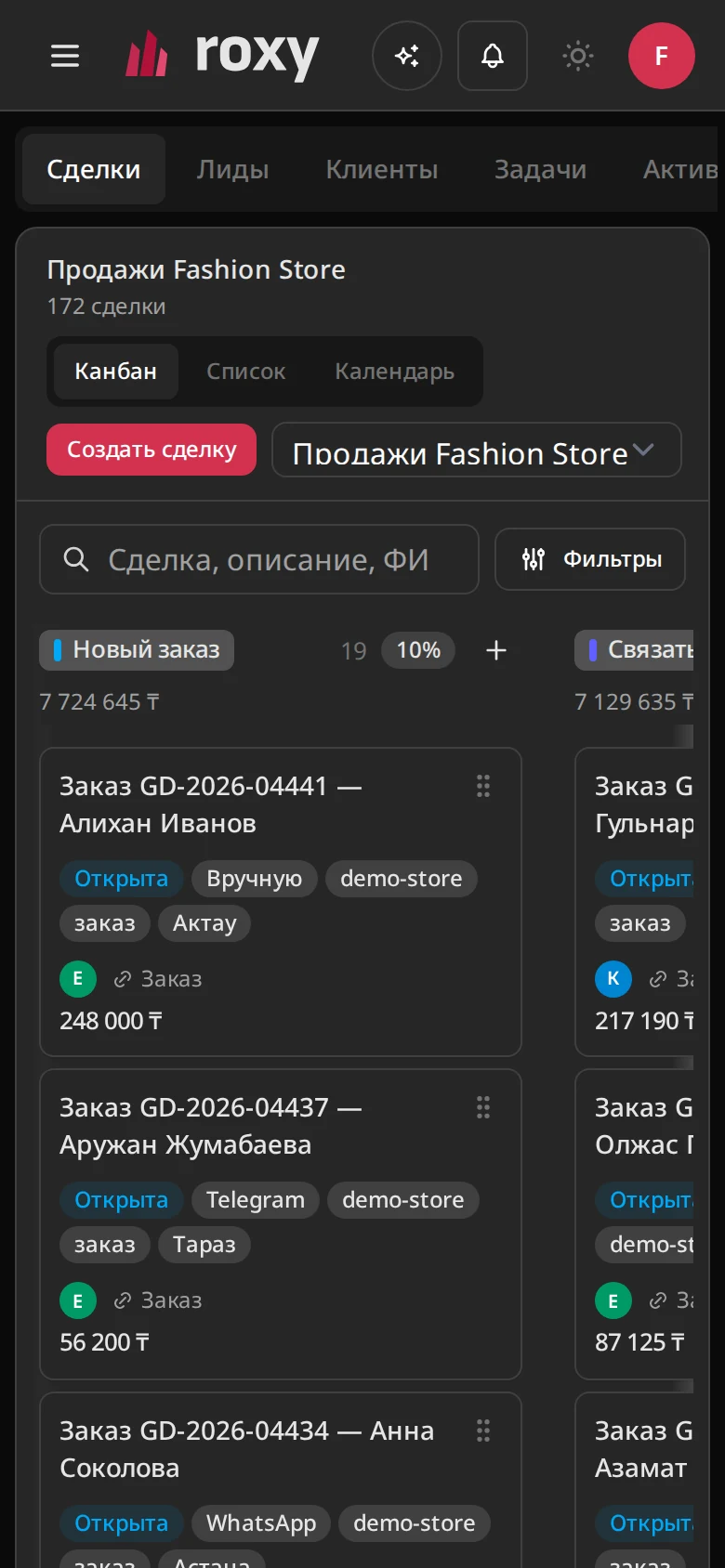This screenshot has height=1568, width=725.
Task: Open the notifications bell
Action: (493, 56)
